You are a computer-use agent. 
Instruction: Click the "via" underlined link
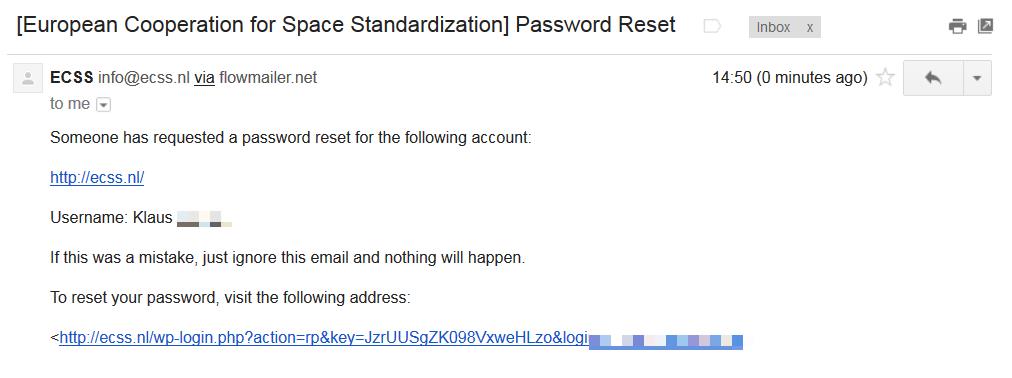tap(204, 78)
